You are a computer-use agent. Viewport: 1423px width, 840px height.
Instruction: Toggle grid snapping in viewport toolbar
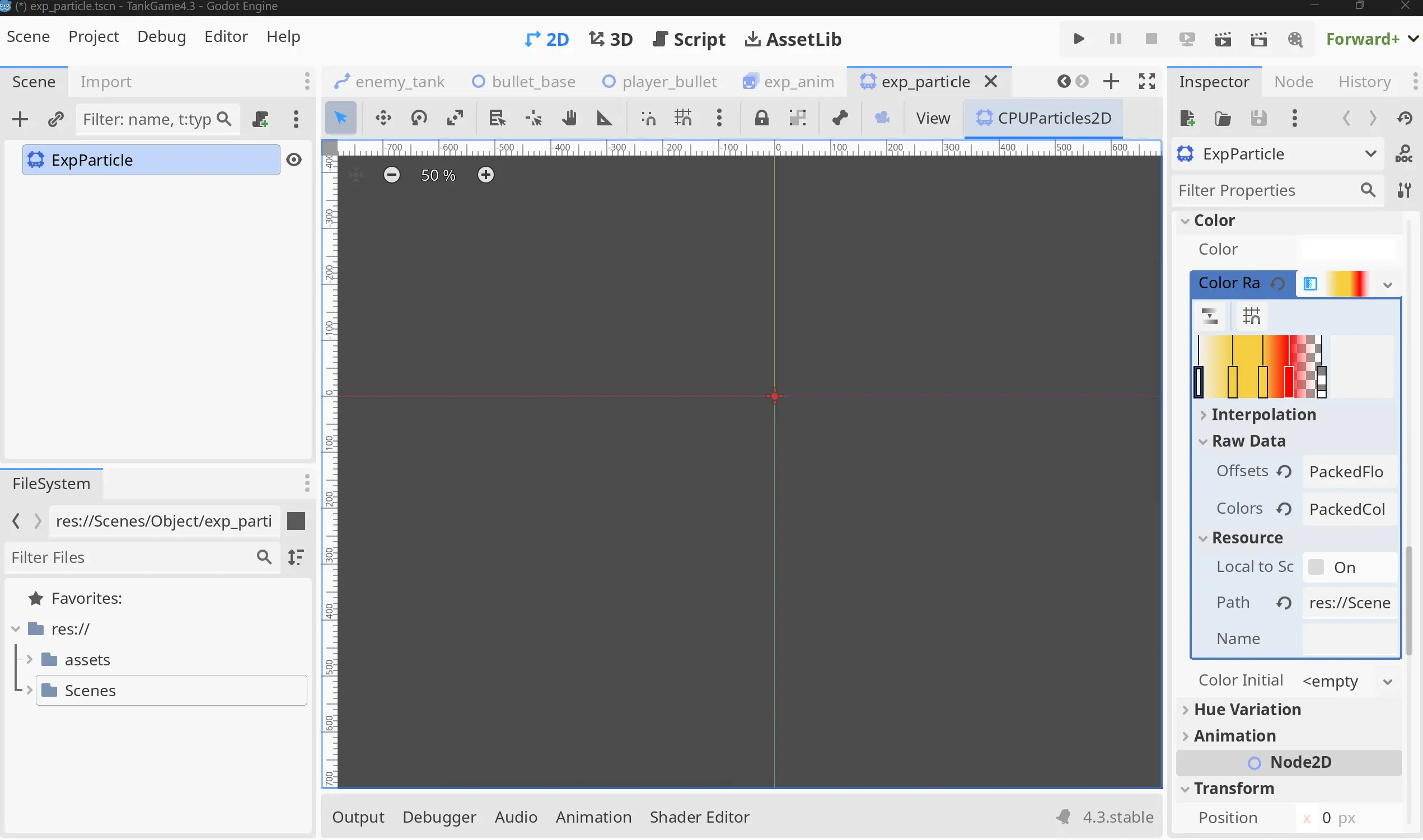pyautogui.click(x=683, y=118)
